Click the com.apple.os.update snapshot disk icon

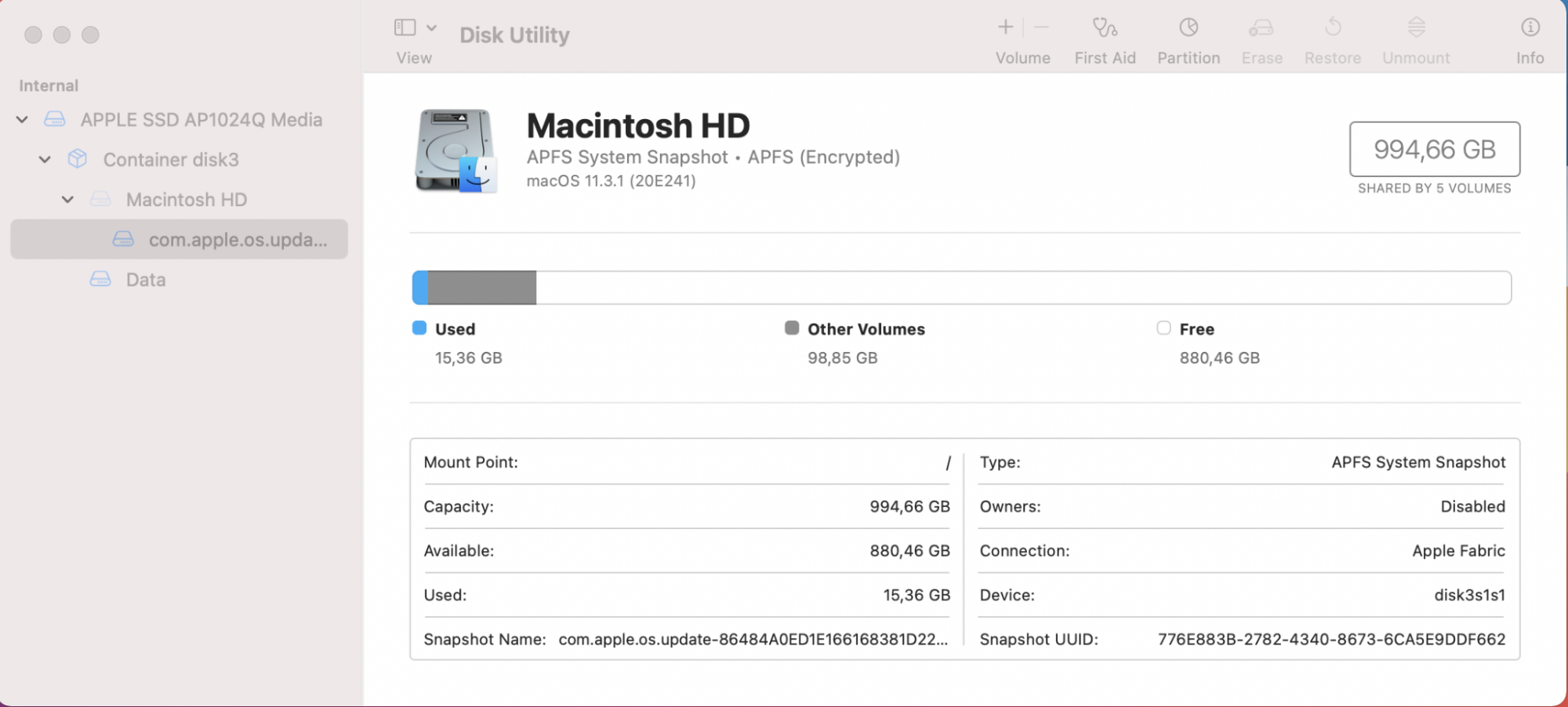click(x=123, y=239)
